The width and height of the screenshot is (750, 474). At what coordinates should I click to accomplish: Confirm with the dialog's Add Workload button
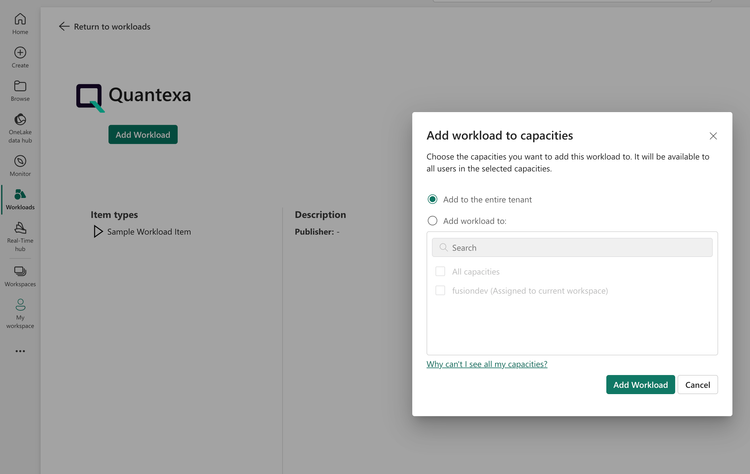coord(640,385)
